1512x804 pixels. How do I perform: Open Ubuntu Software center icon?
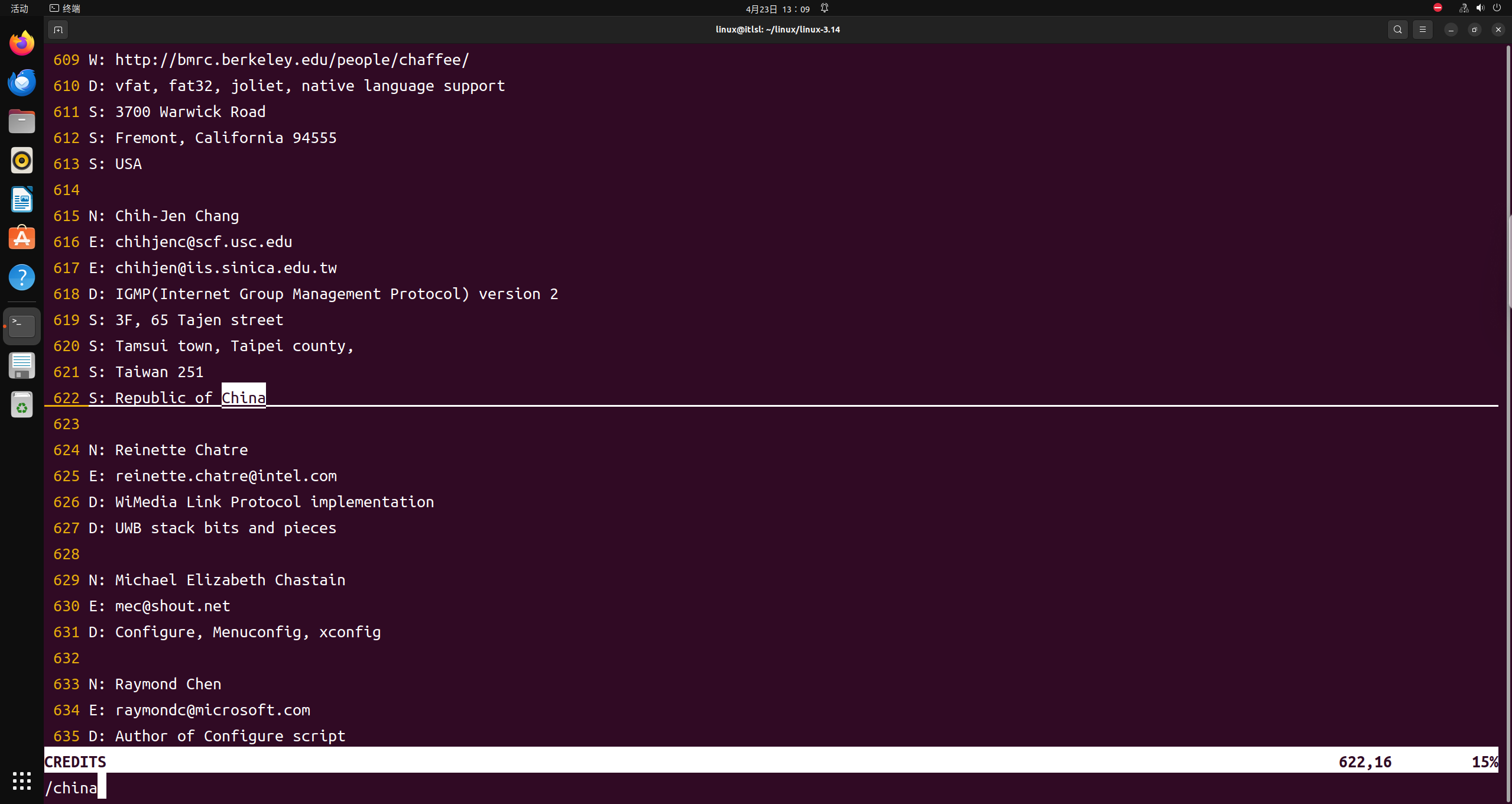(x=22, y=238)
